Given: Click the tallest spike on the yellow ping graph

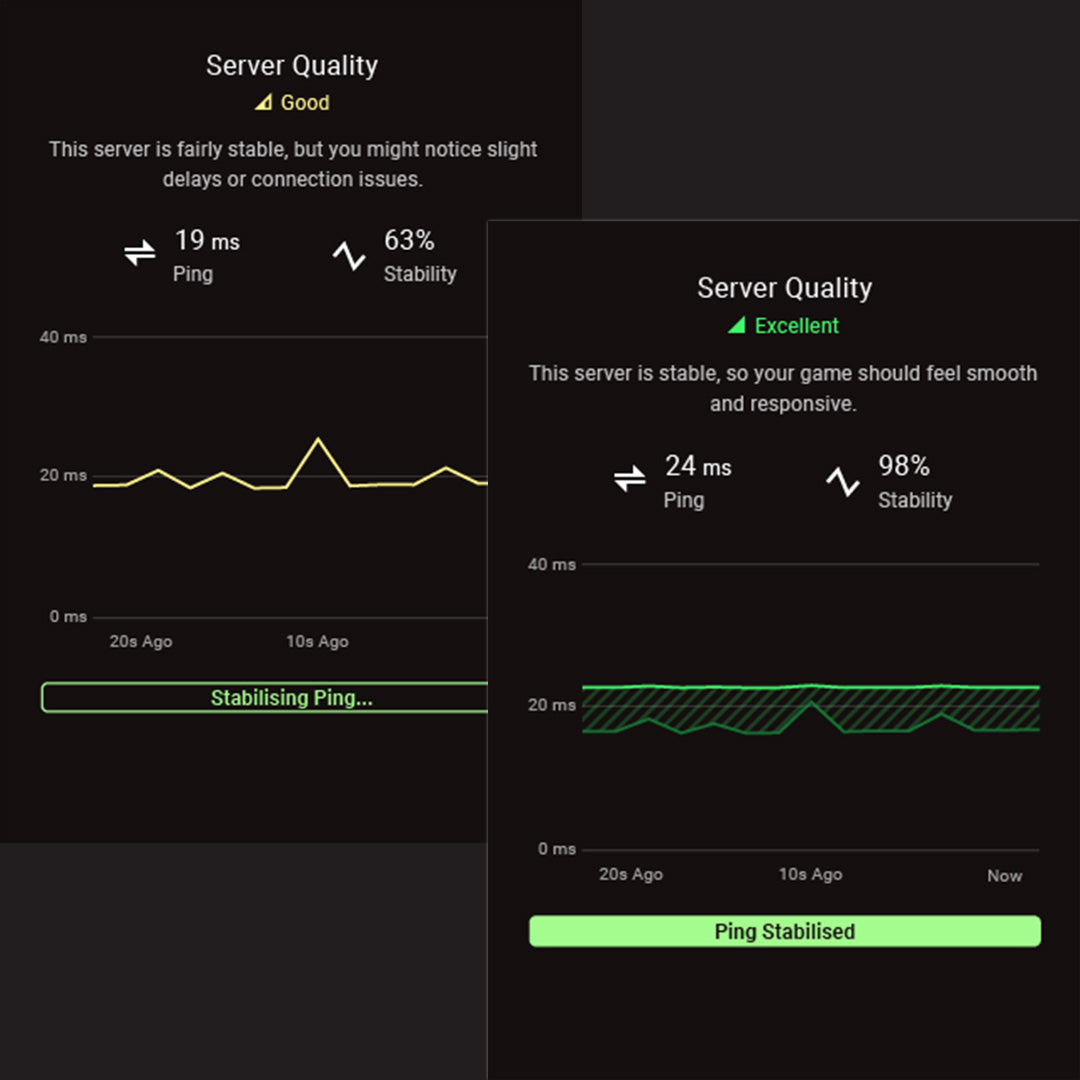Looking at the screenshot, I should (318, 440).
